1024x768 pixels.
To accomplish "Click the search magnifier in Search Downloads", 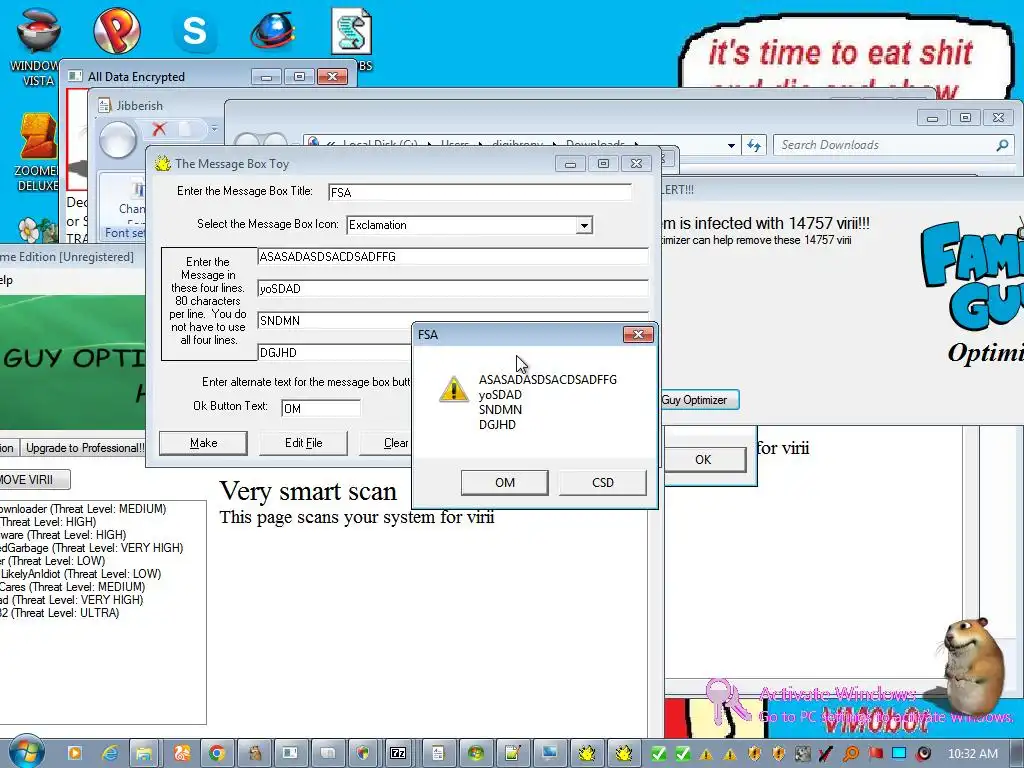I will [1002, 145].
